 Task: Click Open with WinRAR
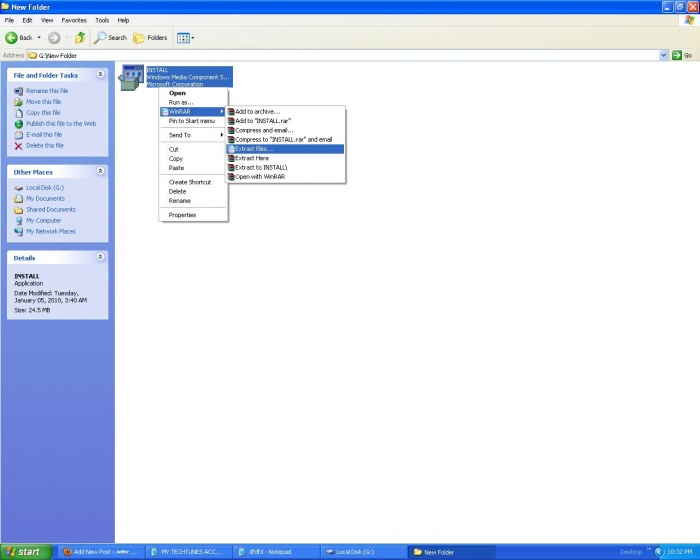[286, 177]
